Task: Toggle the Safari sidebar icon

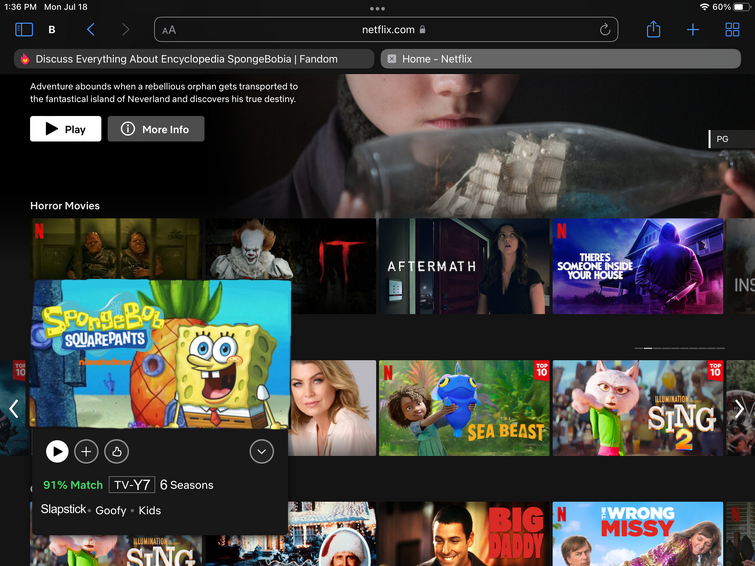Action: (x=24, y=30)
